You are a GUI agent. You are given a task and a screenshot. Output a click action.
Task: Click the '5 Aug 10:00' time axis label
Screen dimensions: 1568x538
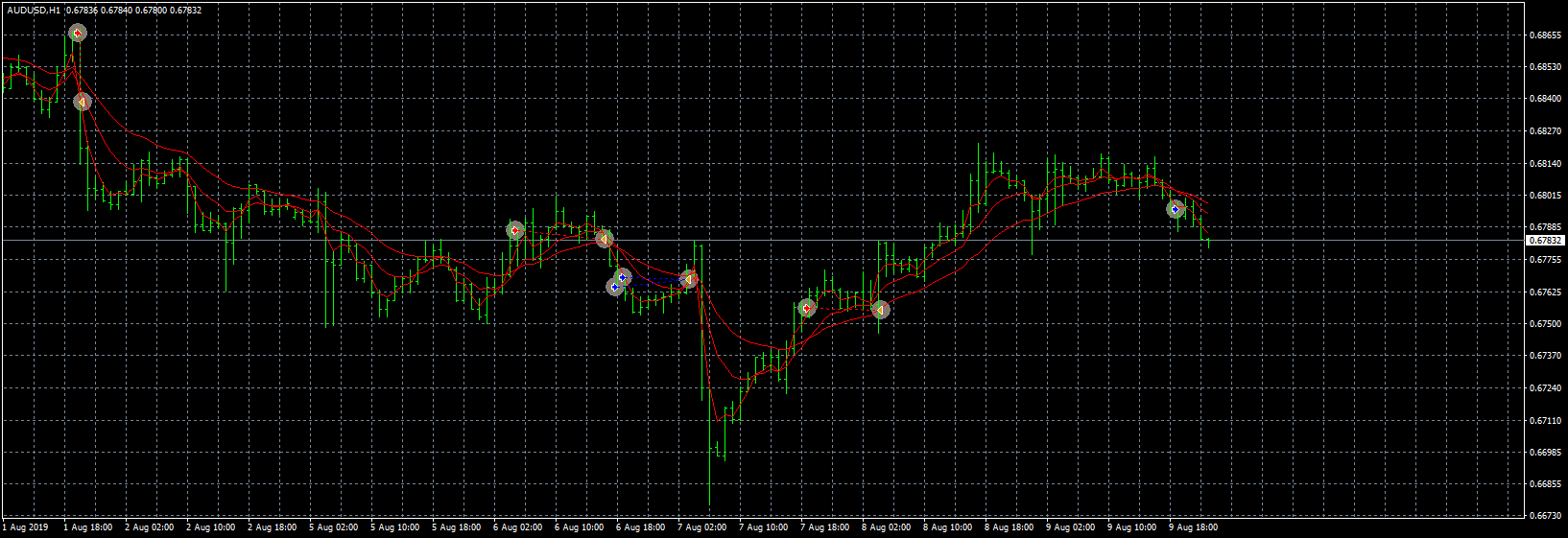(395, 527)
